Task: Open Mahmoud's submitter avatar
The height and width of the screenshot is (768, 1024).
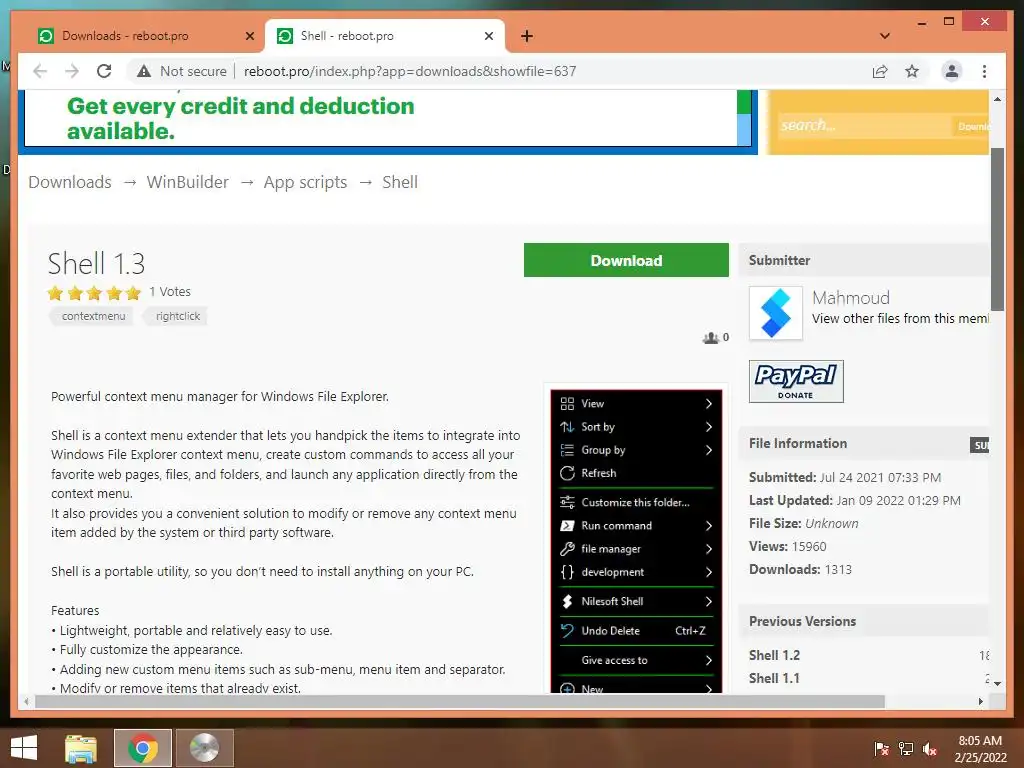Action: tap(775, 313)
